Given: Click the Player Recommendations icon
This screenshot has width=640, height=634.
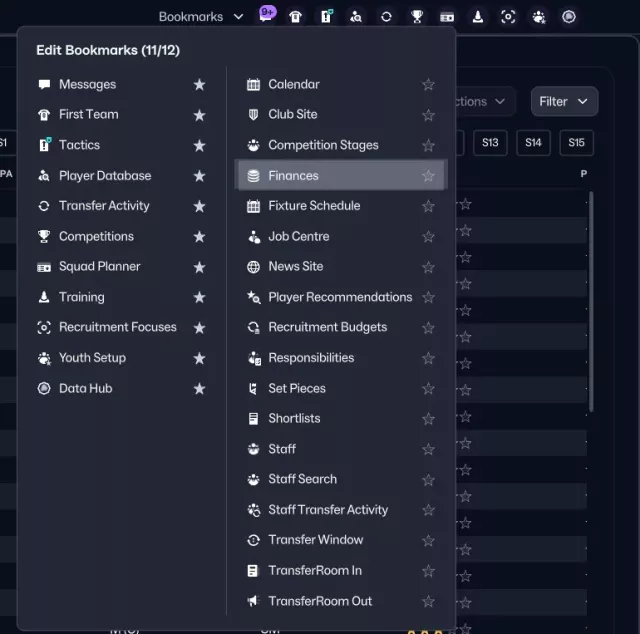Looking at the screenshot, I should [x=253, y=297].
